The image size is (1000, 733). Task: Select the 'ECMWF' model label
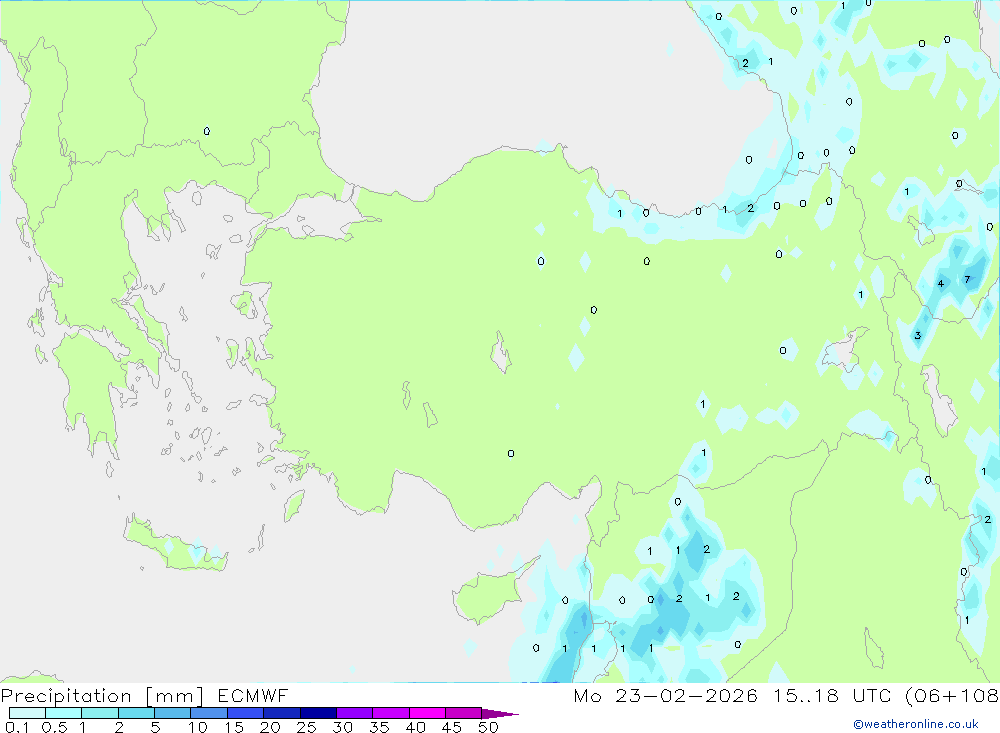[x=253, y=696]
